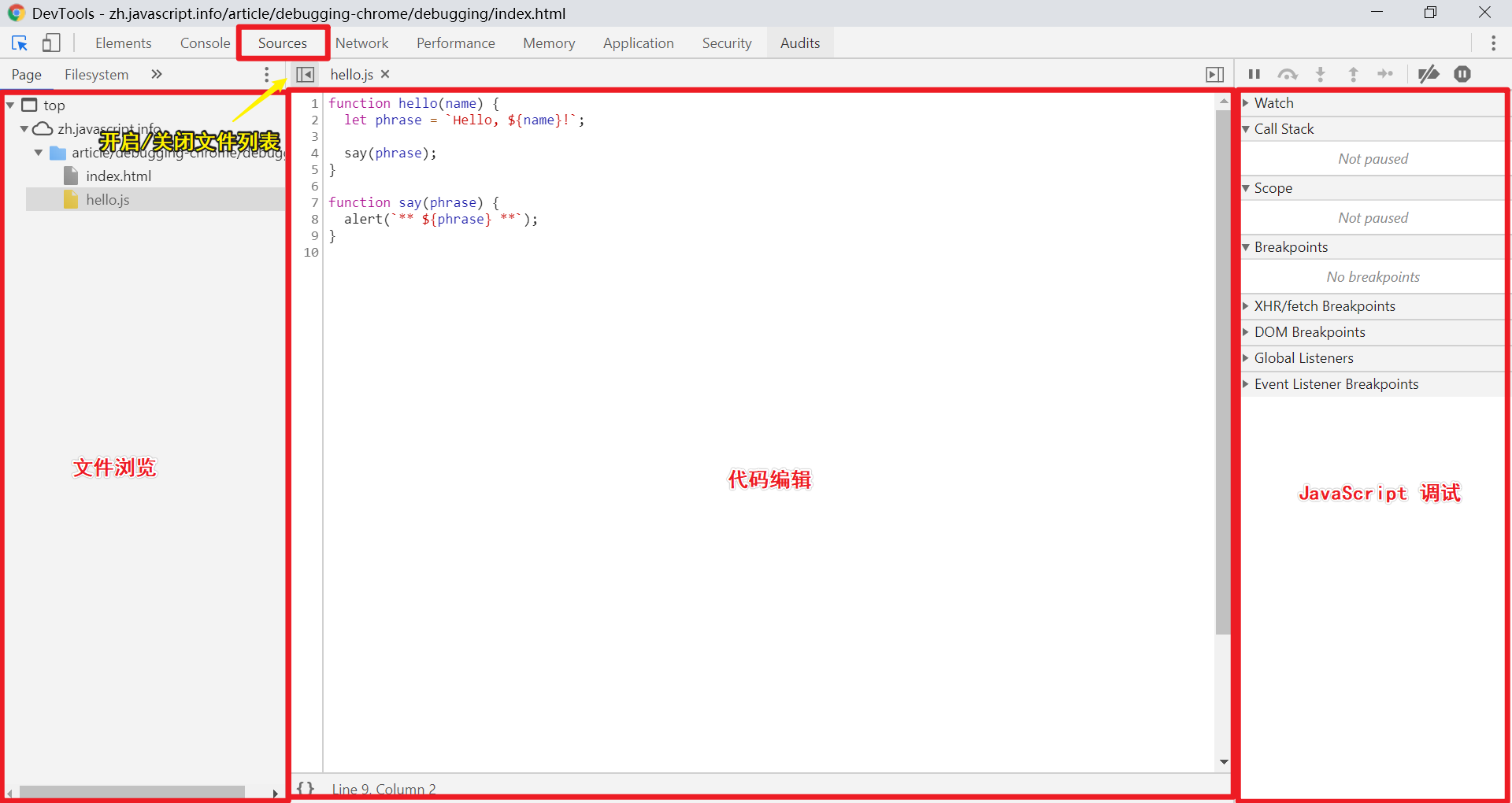Click the Step over function call icon
The width and height of the screenshot is (1512, 803).
pyautogui.click(x=1288, y=74)
